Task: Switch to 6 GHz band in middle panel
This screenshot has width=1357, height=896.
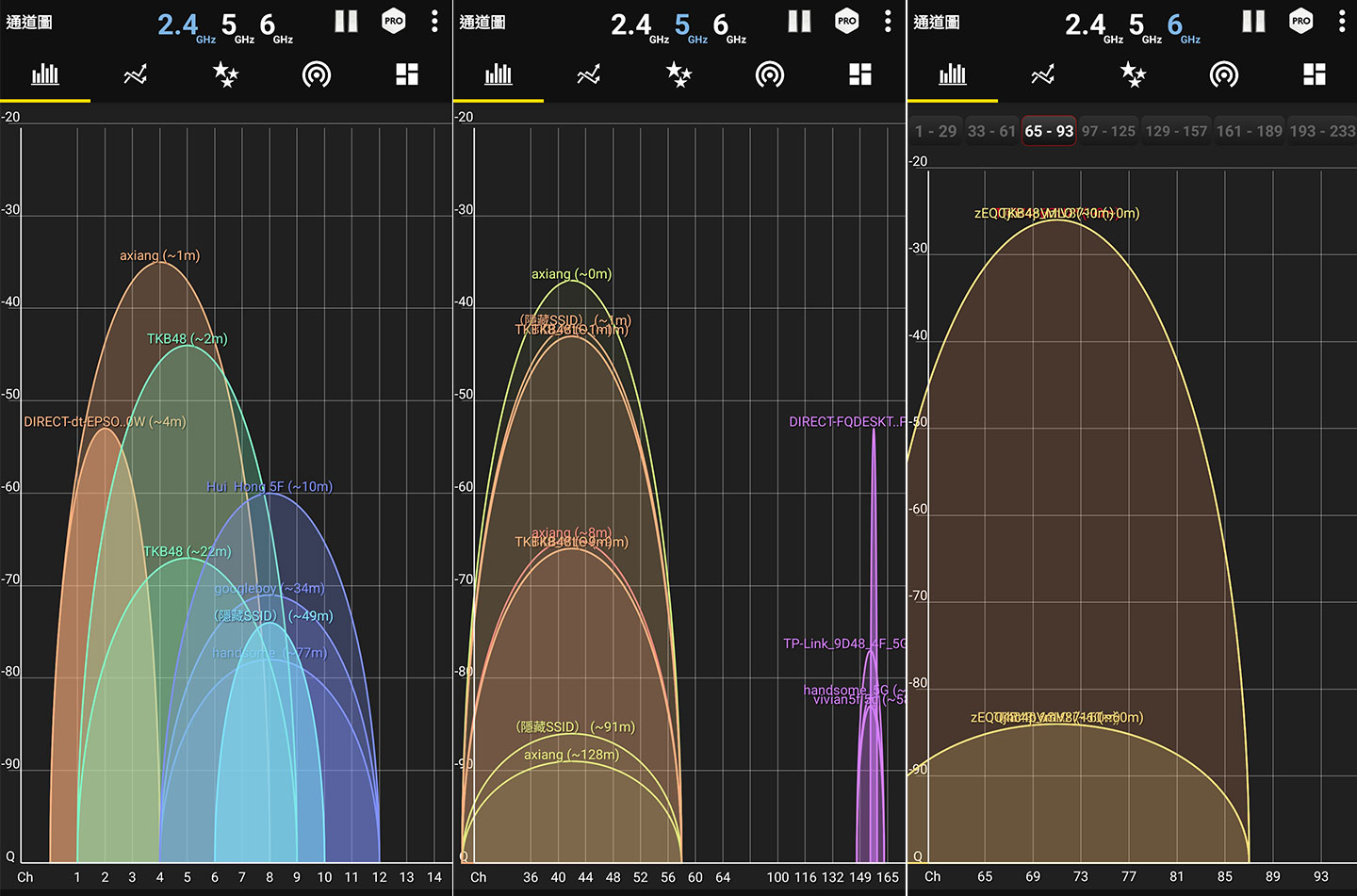Action: click(729, 26)
